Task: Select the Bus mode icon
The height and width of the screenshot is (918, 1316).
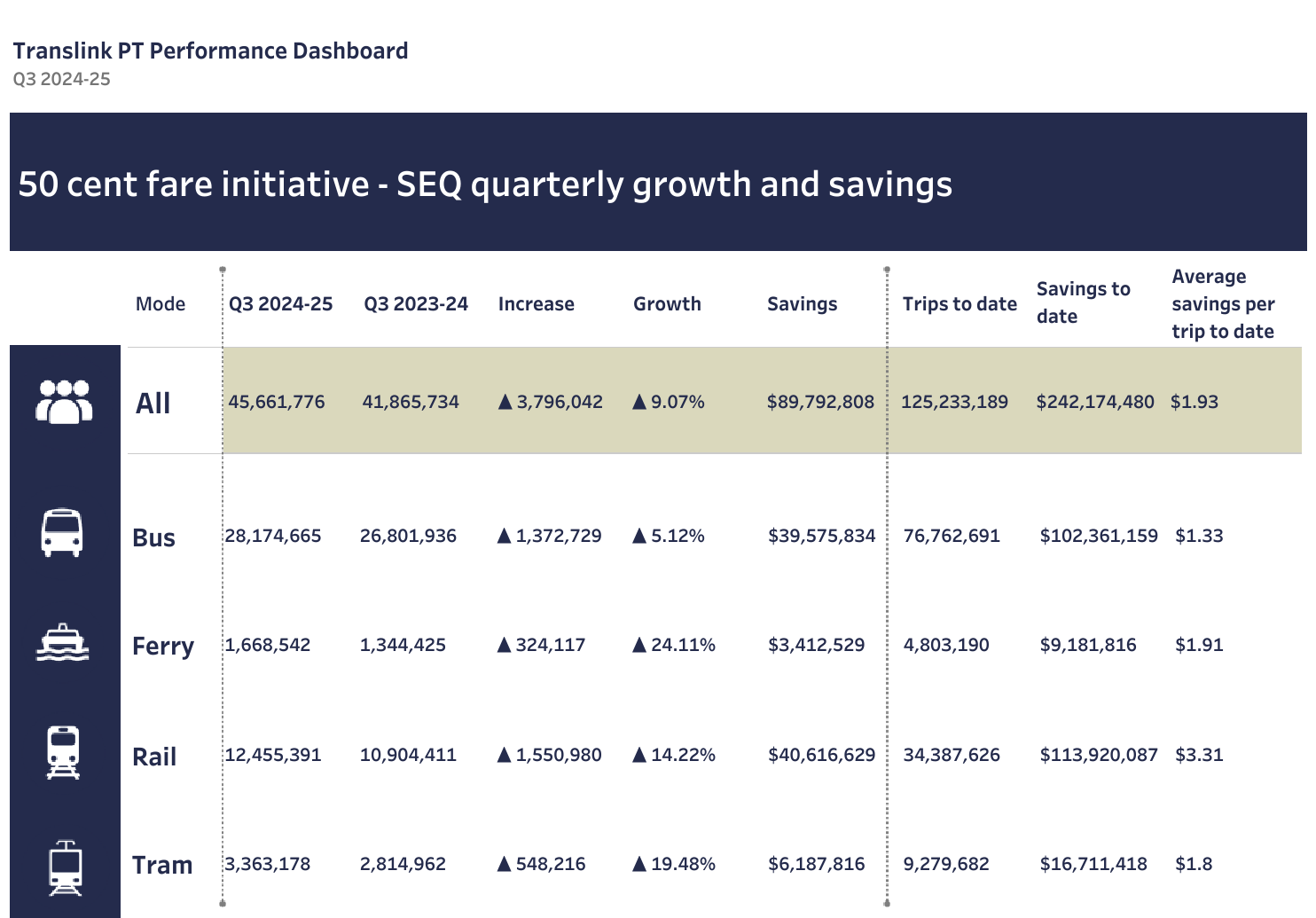Action: tap(62, 532)
